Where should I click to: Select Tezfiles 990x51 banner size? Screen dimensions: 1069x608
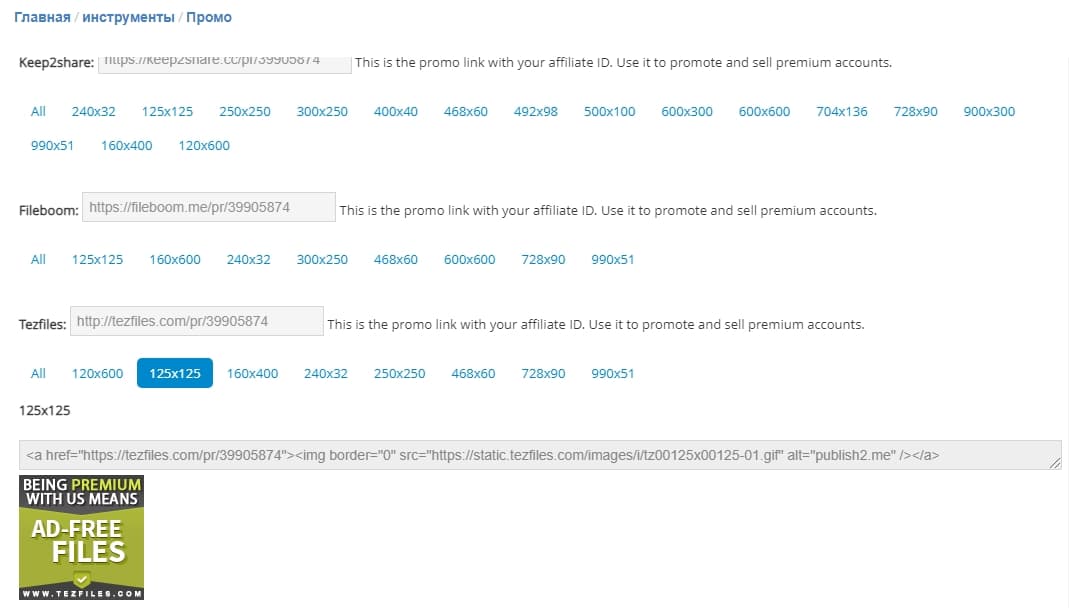(613, 373)
